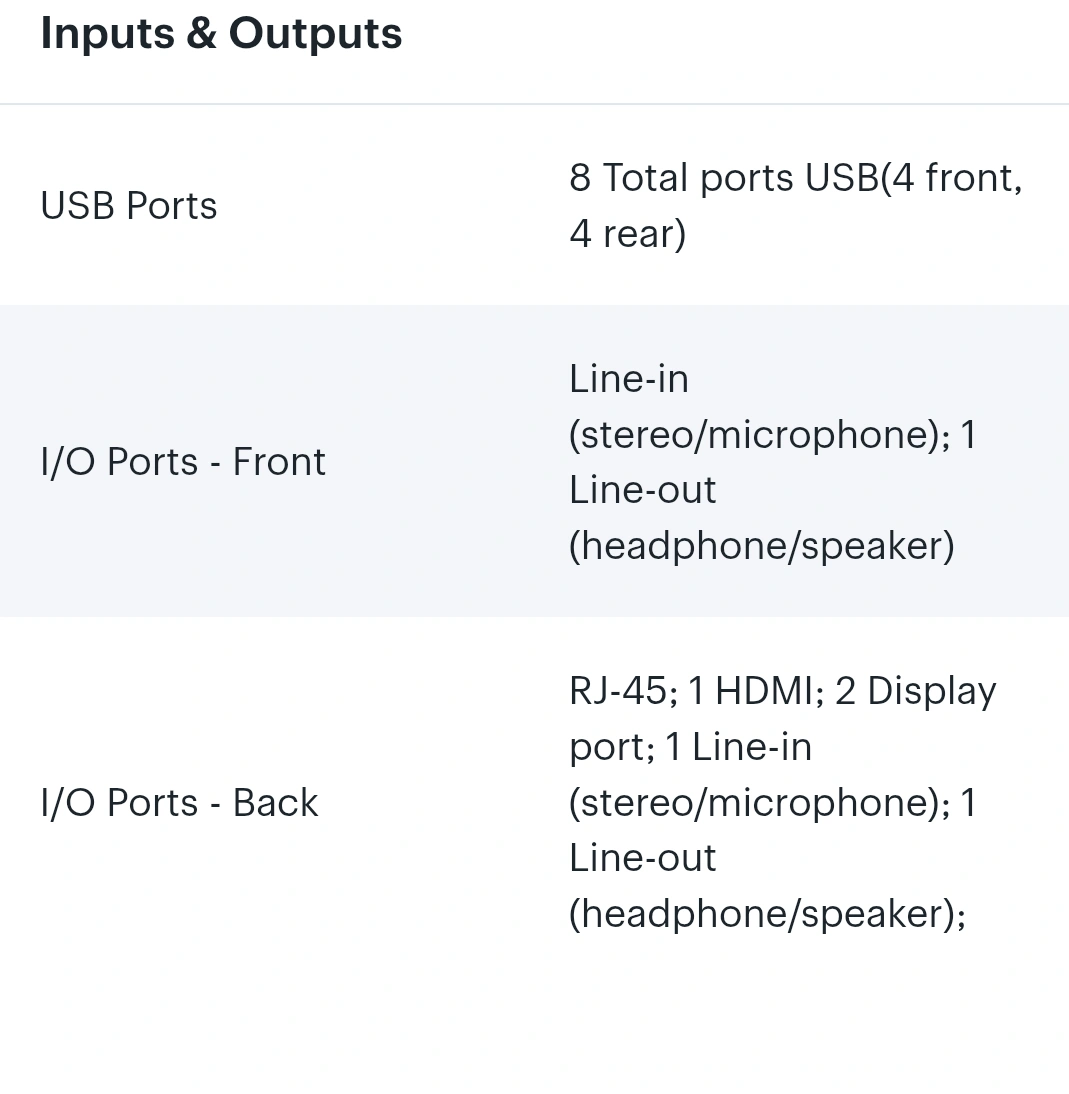Click the word 'Front' in the row label
Image resolution: width=1069 pixels, height=1094 pixels.
click(279, 462)
